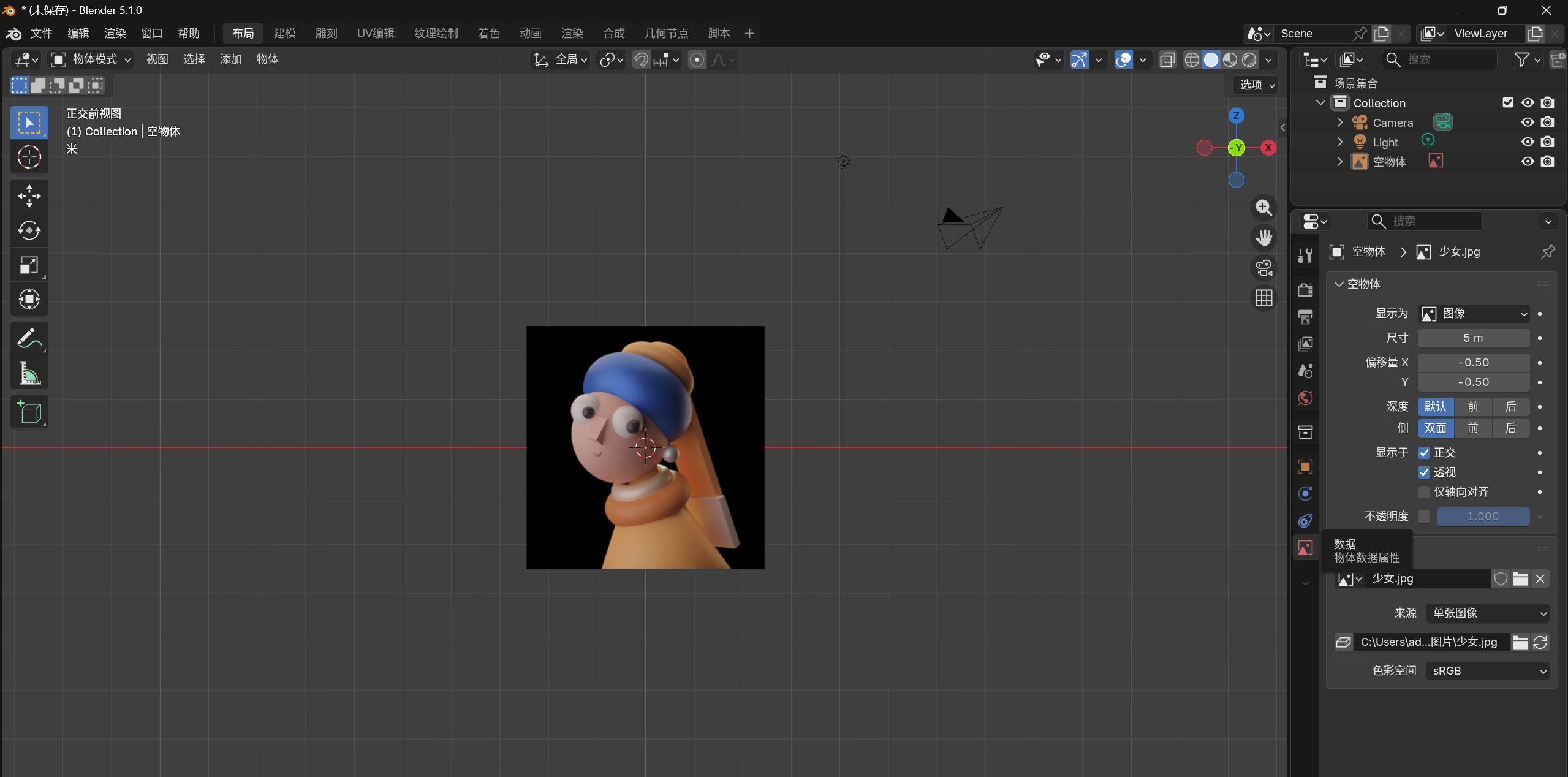This screenshot has width=1568, height=777.
Task: Uncheck the 透视 display checkbox
Action: [1424, 472]
